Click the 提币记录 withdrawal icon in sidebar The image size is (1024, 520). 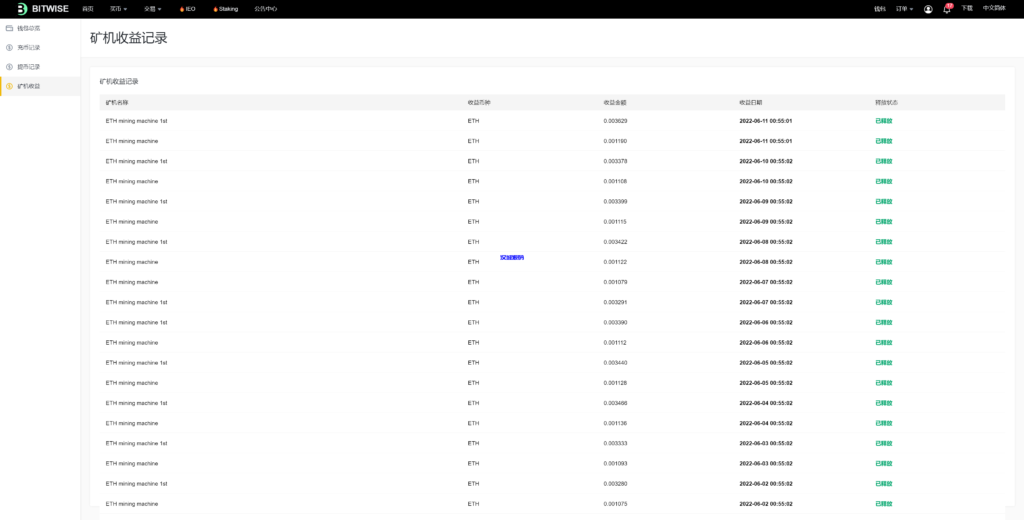click(9, 67)
